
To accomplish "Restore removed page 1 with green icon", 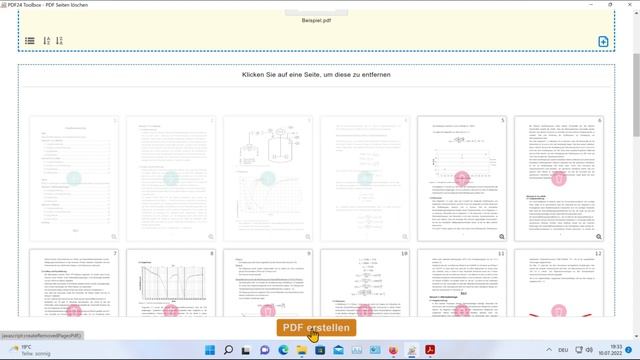I will tap(74, 179).
